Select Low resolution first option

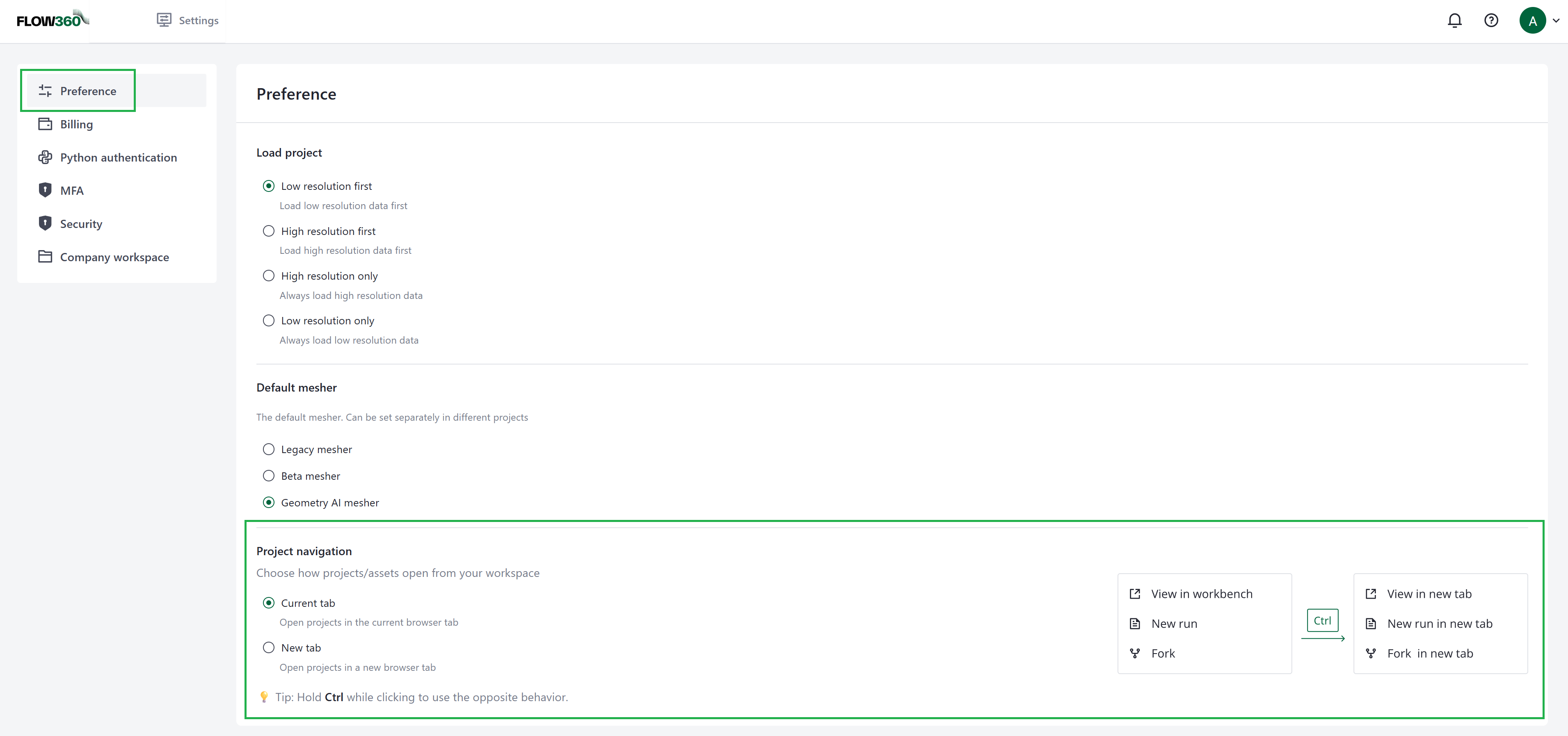coord(268,186)
